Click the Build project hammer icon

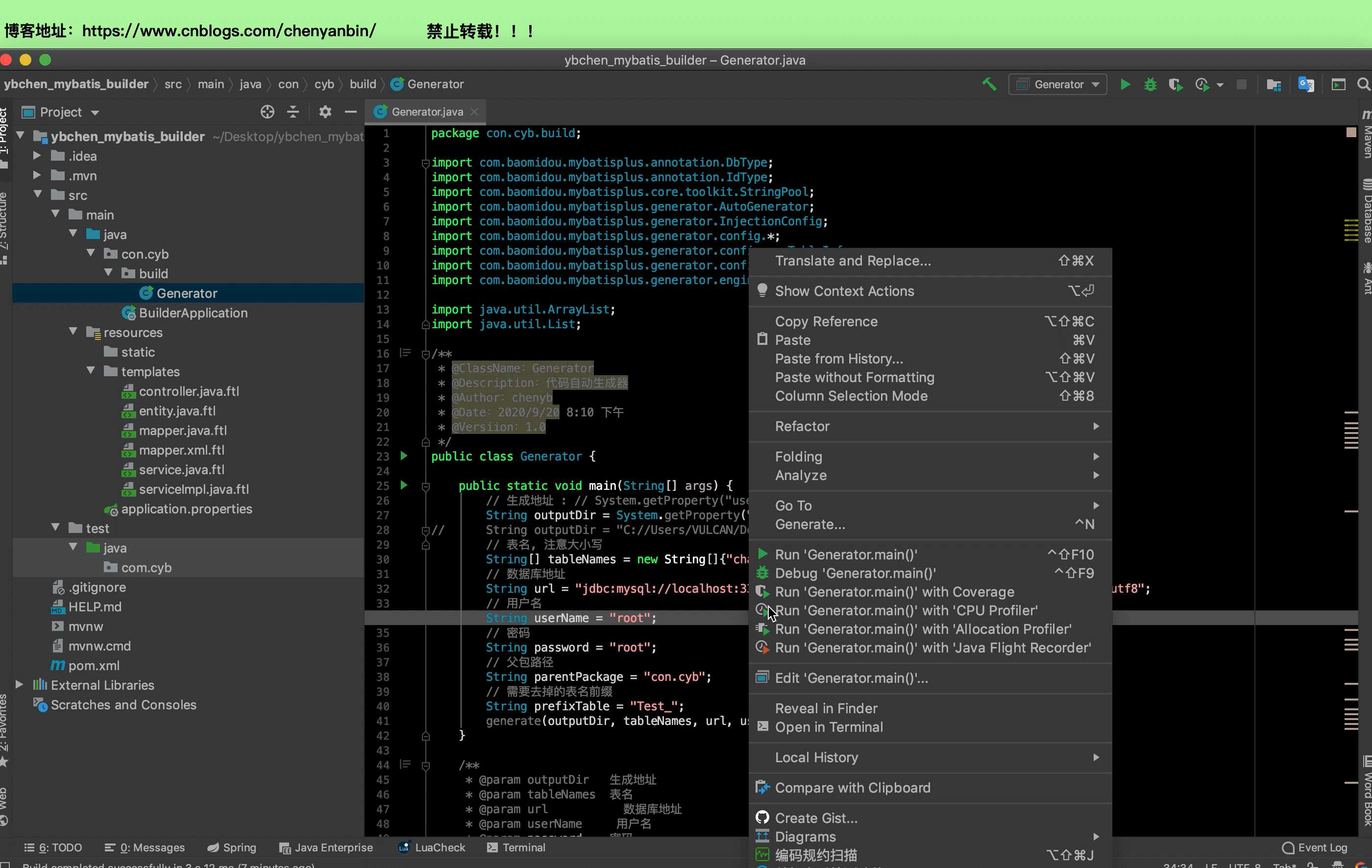click(989, 84)
